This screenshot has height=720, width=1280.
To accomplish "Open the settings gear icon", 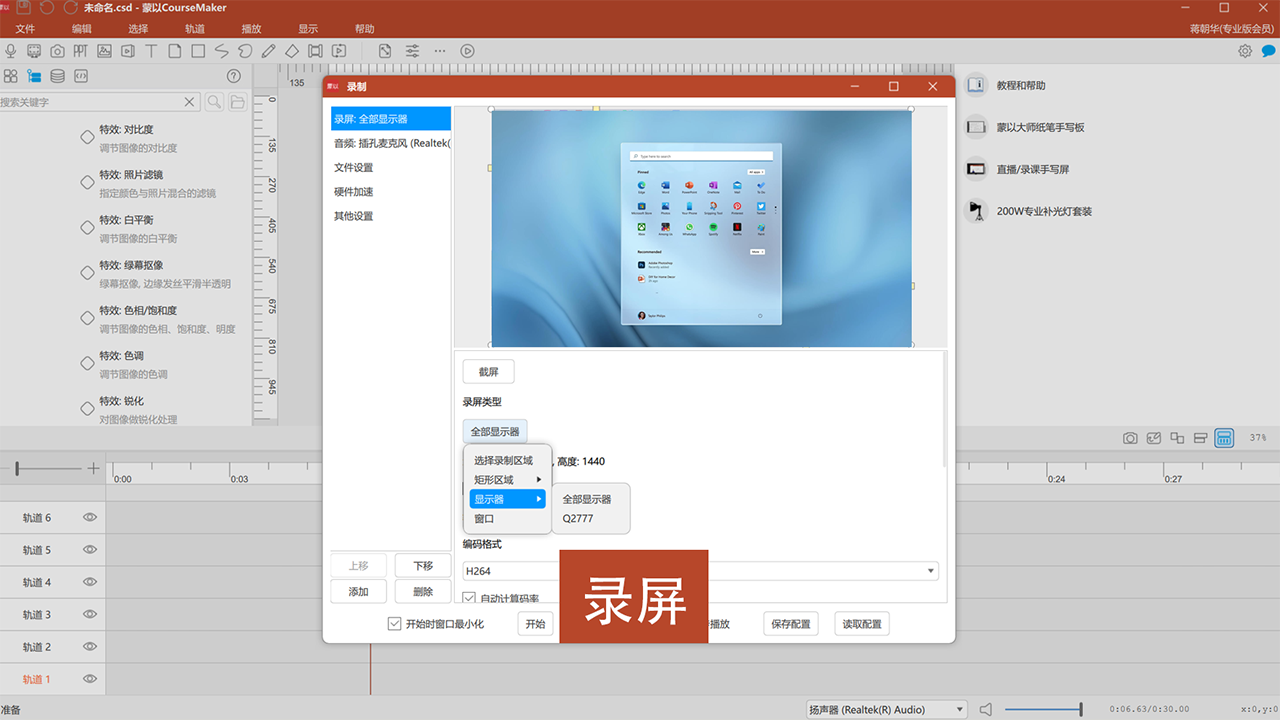I will [1245, 51].
